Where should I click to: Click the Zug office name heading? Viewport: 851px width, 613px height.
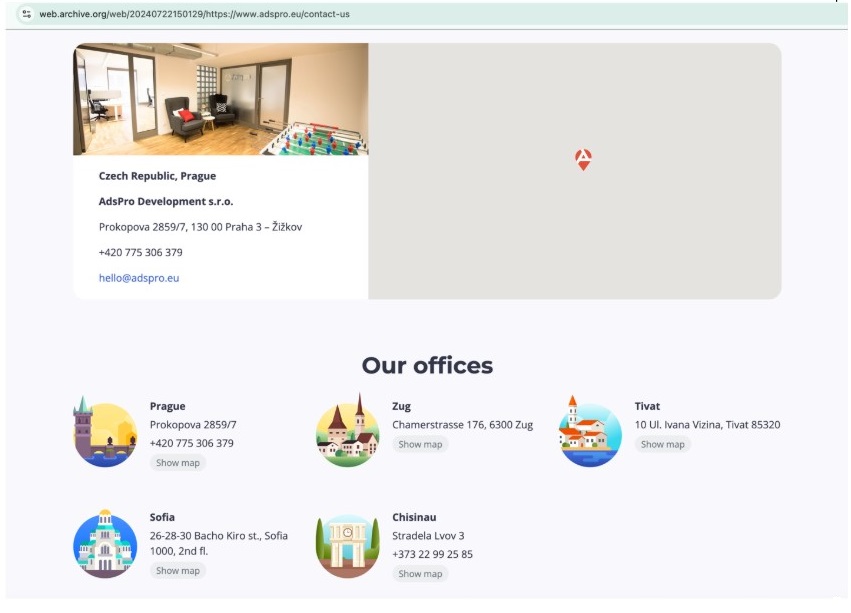[x=401, y=406]
